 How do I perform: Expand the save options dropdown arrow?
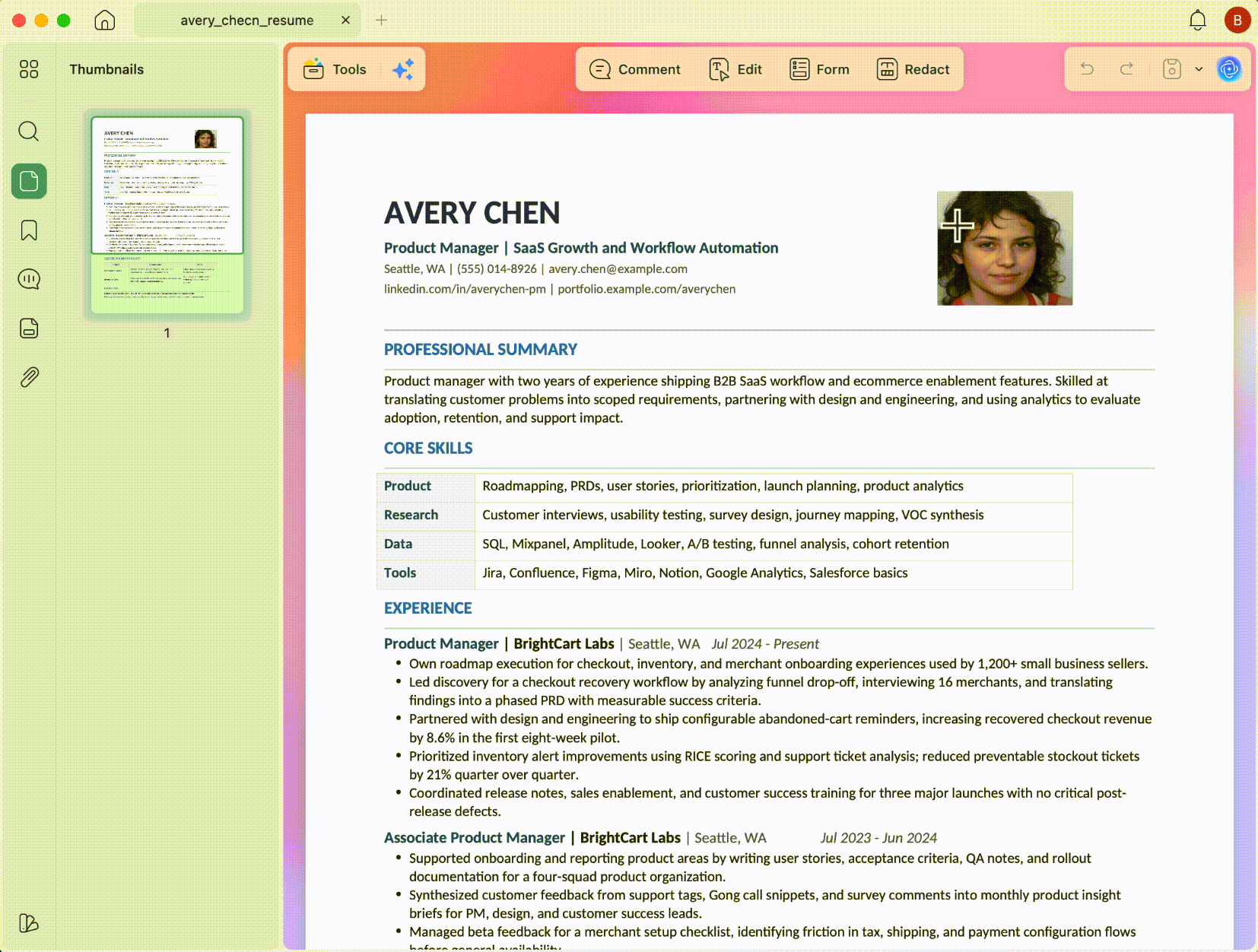tap(1199, 69)
